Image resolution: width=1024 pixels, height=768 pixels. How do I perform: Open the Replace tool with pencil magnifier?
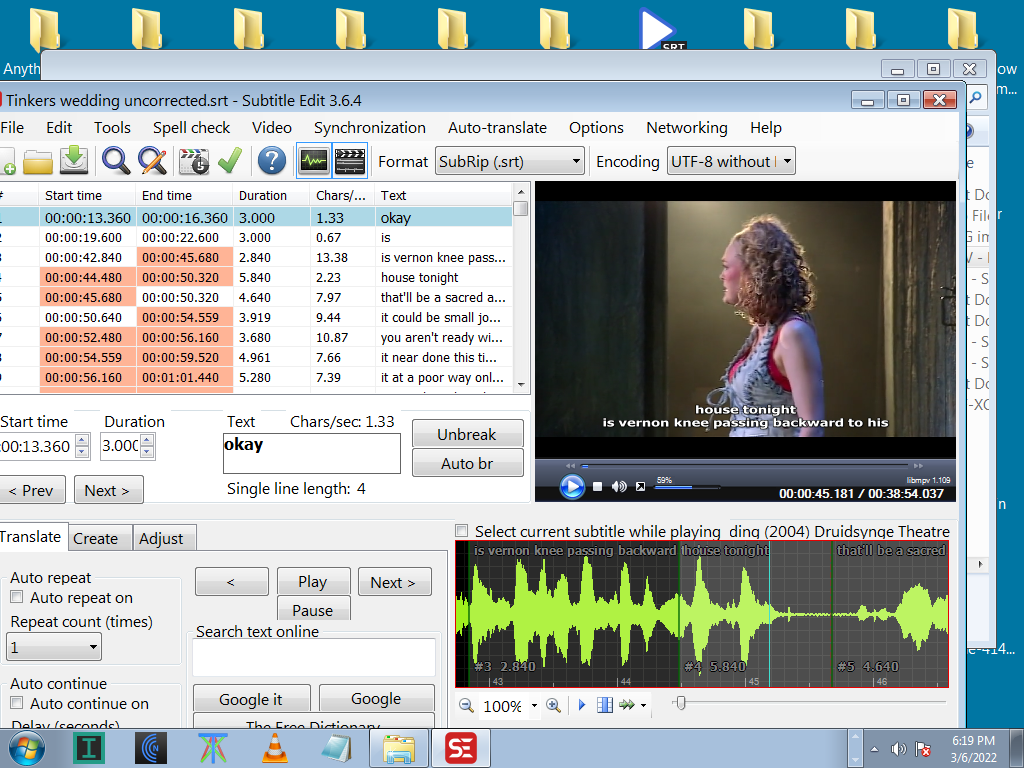coord(153,161)
